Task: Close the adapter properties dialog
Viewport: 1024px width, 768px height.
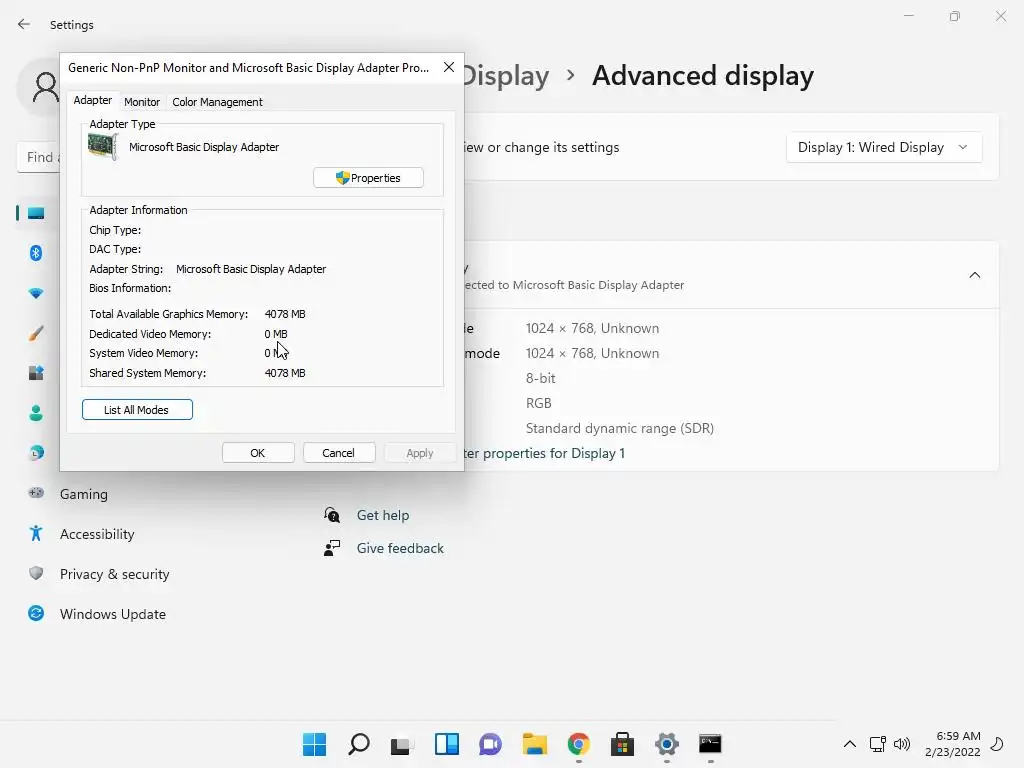Action: coord(449,67)
